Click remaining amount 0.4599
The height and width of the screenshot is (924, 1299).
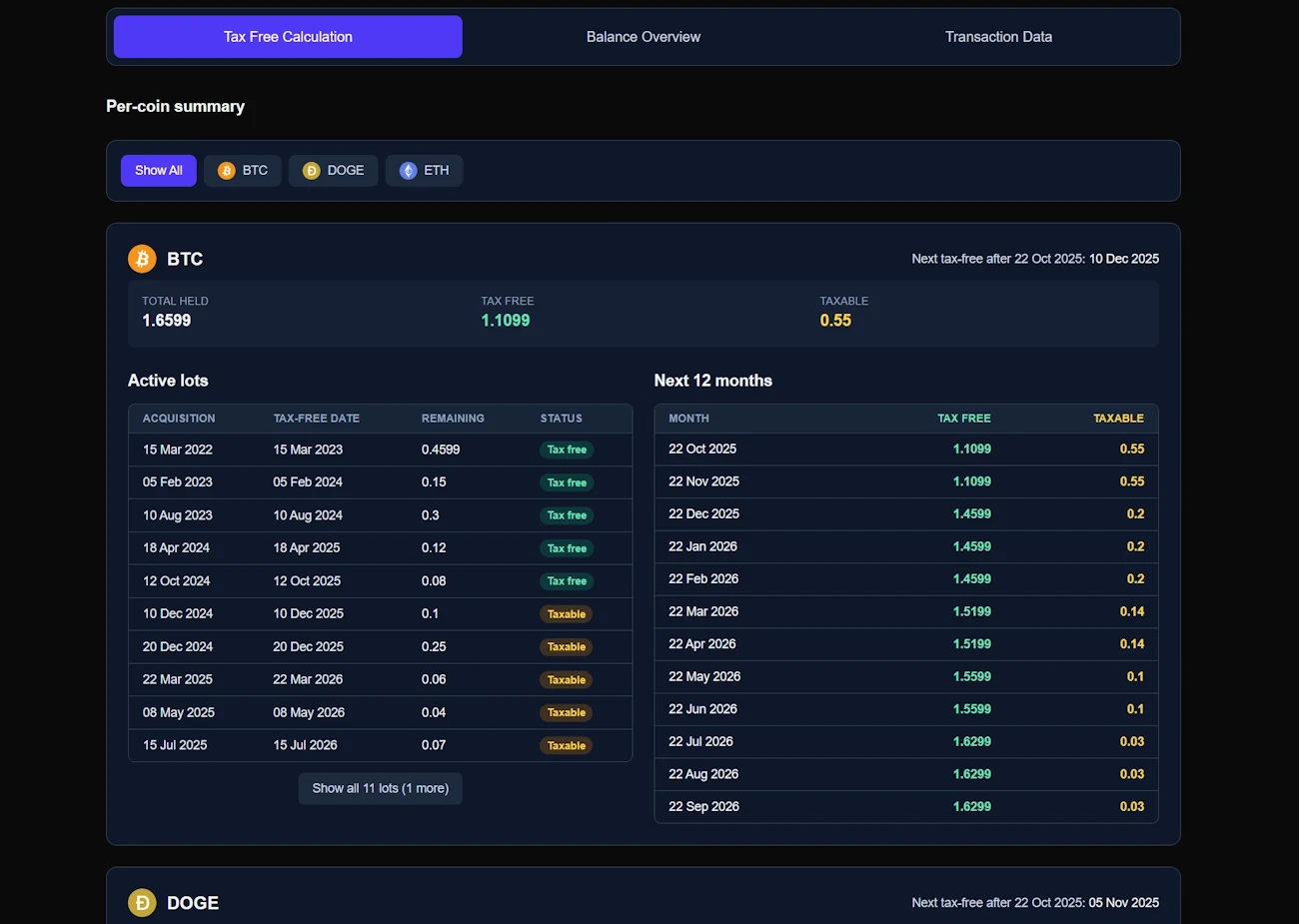point(441,450)
